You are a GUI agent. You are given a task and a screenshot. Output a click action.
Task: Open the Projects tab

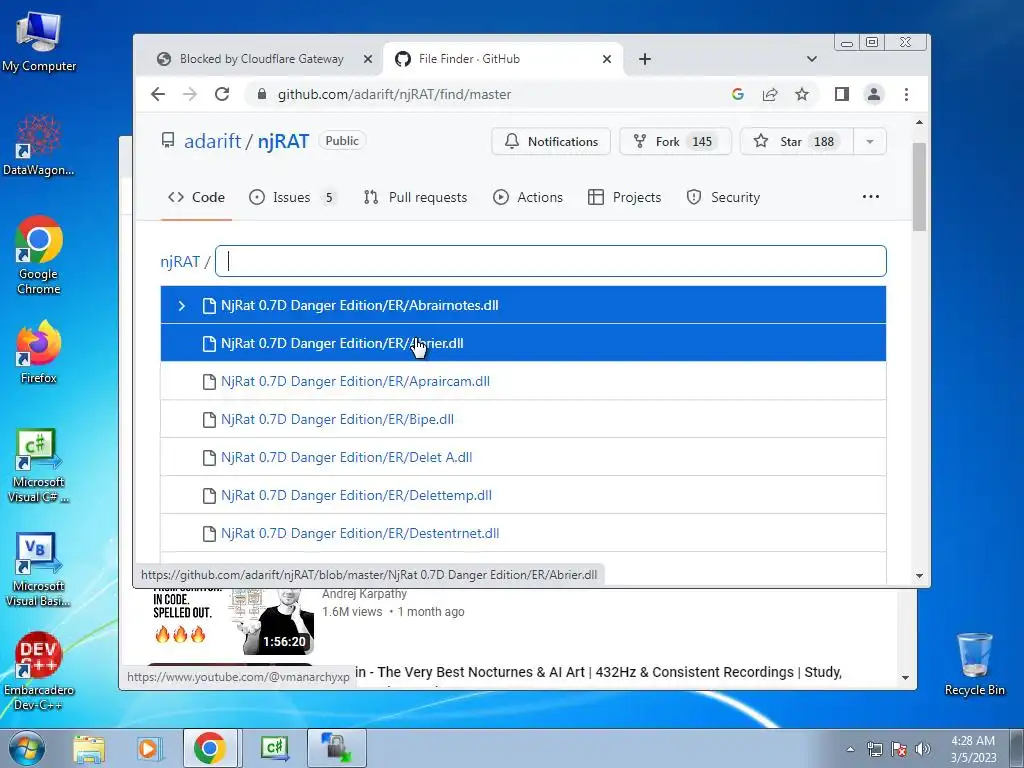point(624,197)
